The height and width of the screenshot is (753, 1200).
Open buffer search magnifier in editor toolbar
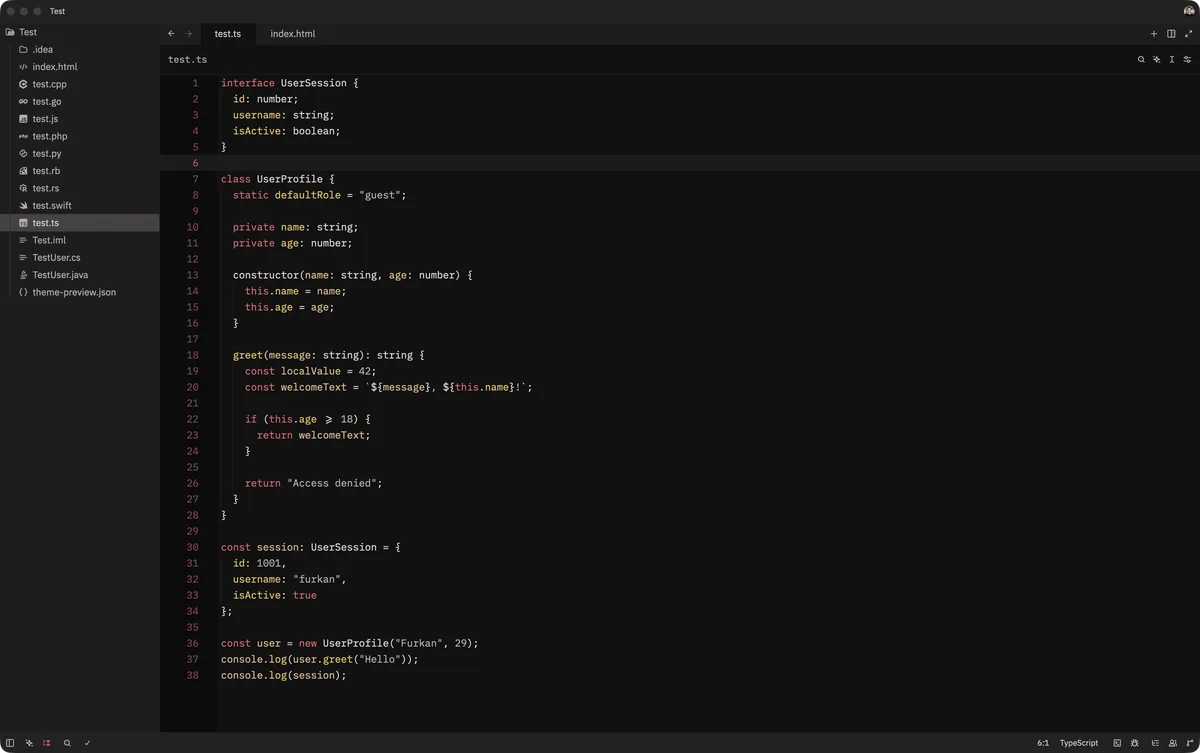tap(1141, 59)
